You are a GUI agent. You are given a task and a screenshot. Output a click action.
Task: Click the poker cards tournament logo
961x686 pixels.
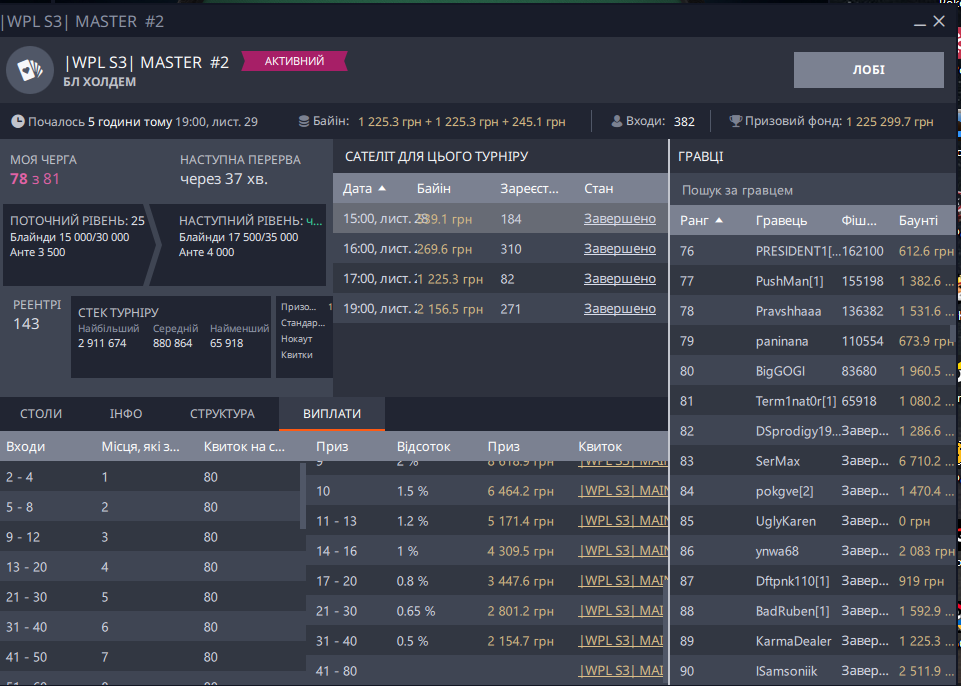tap(29, 70)
